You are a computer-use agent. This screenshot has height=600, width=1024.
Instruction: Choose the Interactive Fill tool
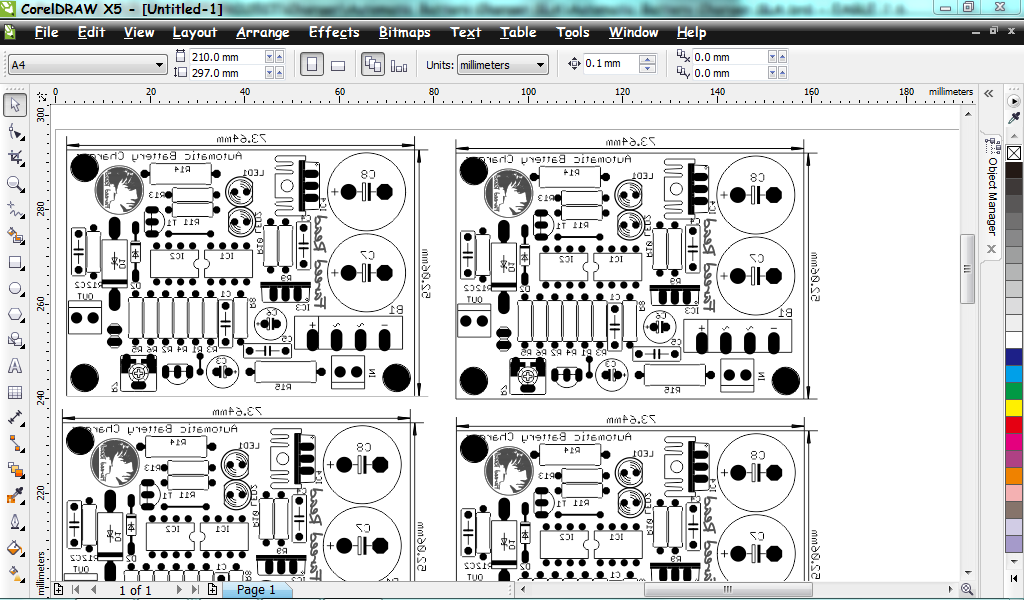click(15, 572)
